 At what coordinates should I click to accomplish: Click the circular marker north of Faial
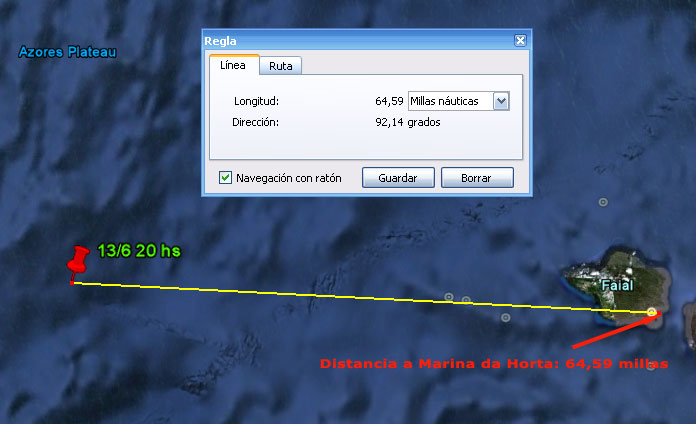(602, 202)
